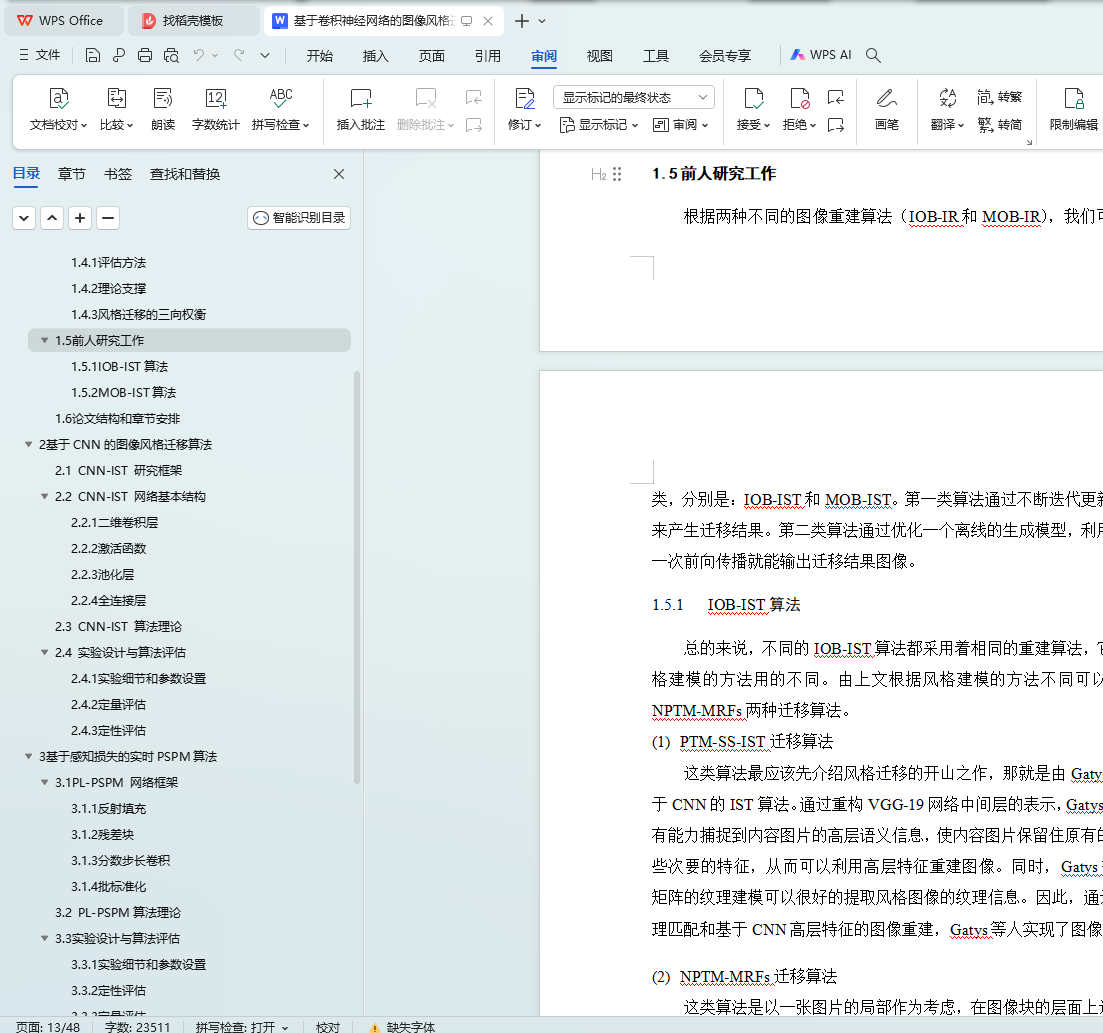Click the navigation pane vertical scrollbar
Screen dimensions: 1103x1033
[x=357, y=577]
